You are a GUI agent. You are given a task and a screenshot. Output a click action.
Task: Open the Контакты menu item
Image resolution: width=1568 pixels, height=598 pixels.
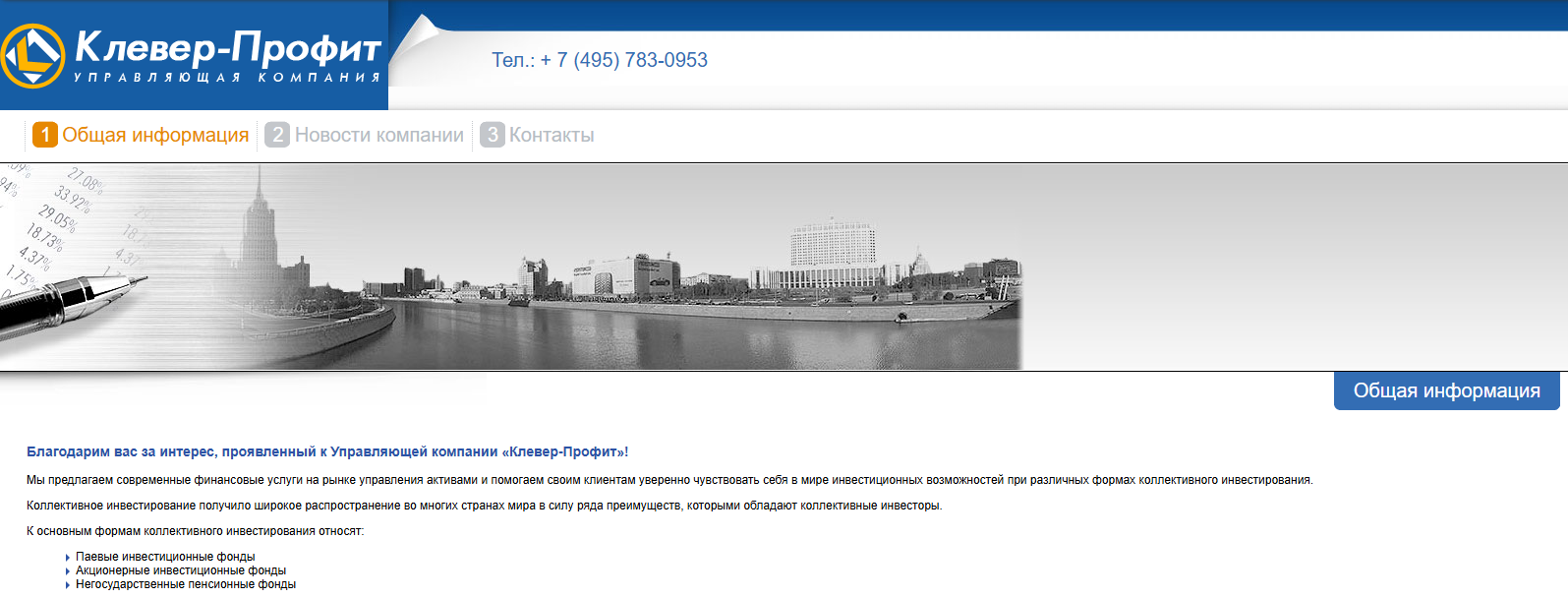coord(552,135)
